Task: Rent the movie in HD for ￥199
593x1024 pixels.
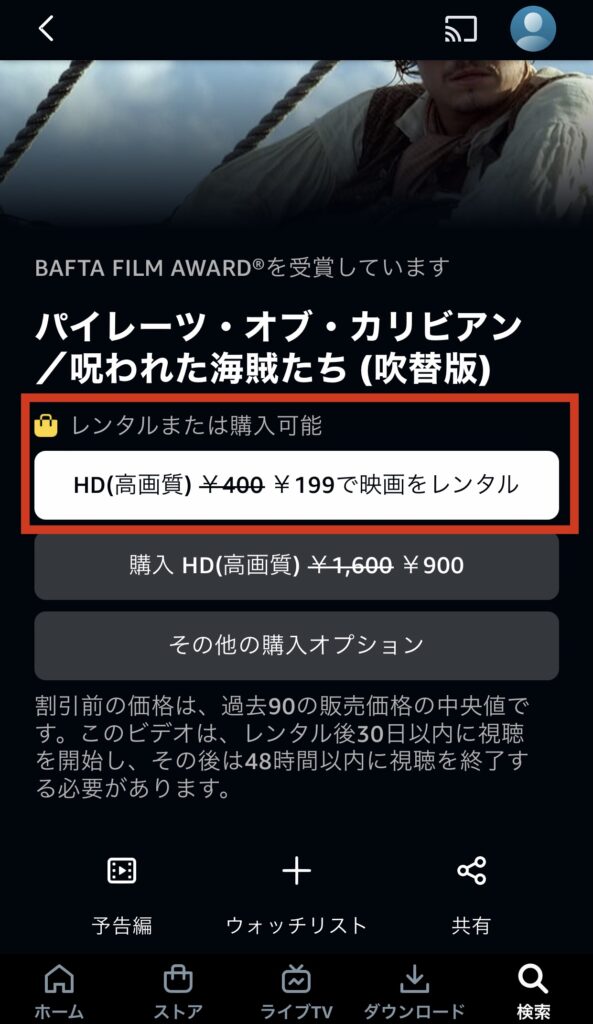Action: [296, 485]
